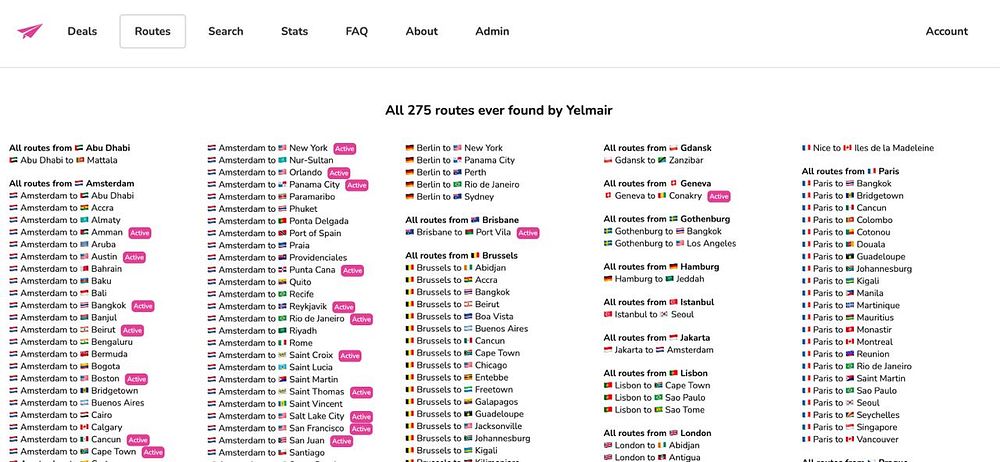This screenshot has height=462, width=1000.
Task: Open Amsterdam to New York route
Action: coord(268,148)
